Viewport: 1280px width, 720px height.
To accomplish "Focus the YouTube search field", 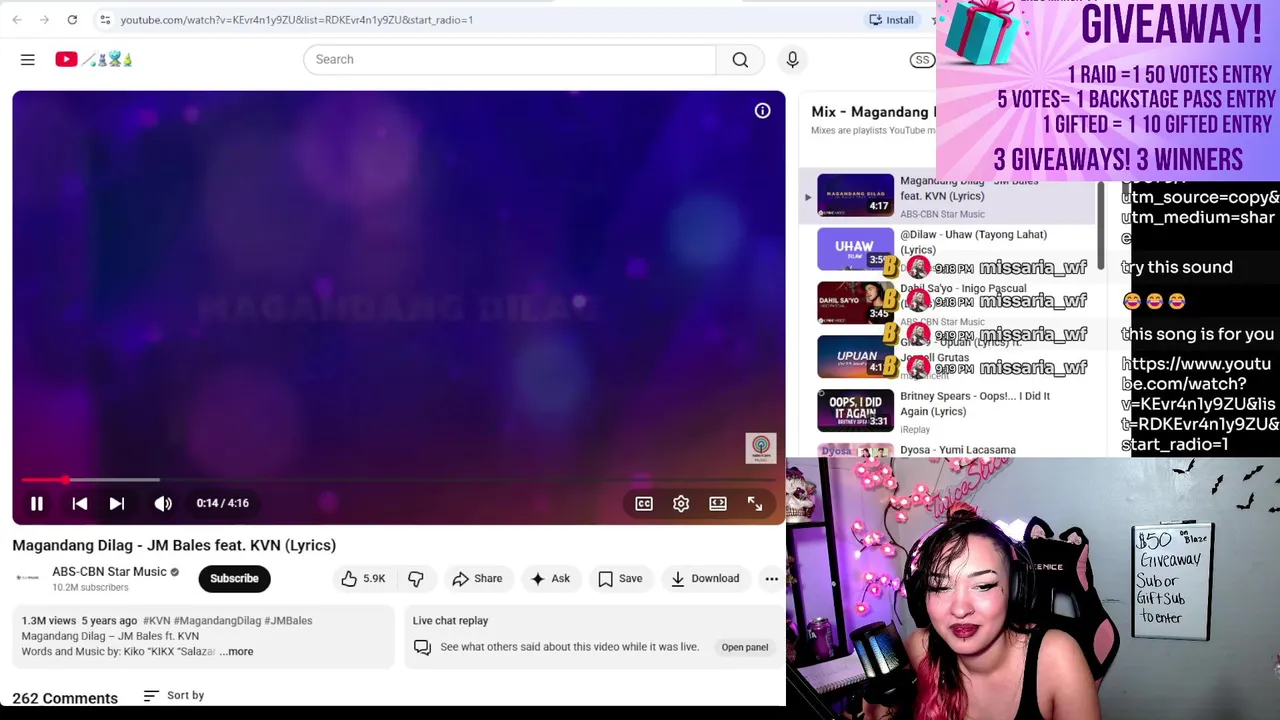I will pos(510,60).
